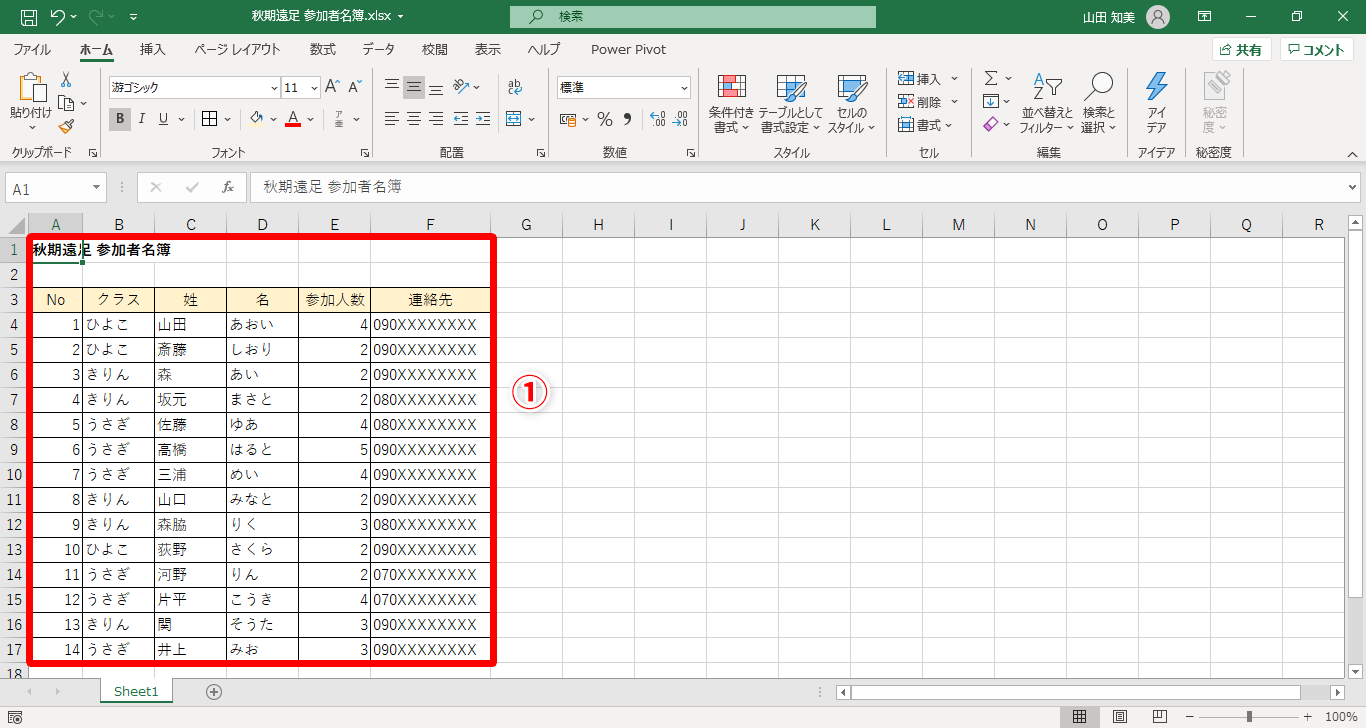
Task: Switch to the データ tab
Action: click(378, 49)
